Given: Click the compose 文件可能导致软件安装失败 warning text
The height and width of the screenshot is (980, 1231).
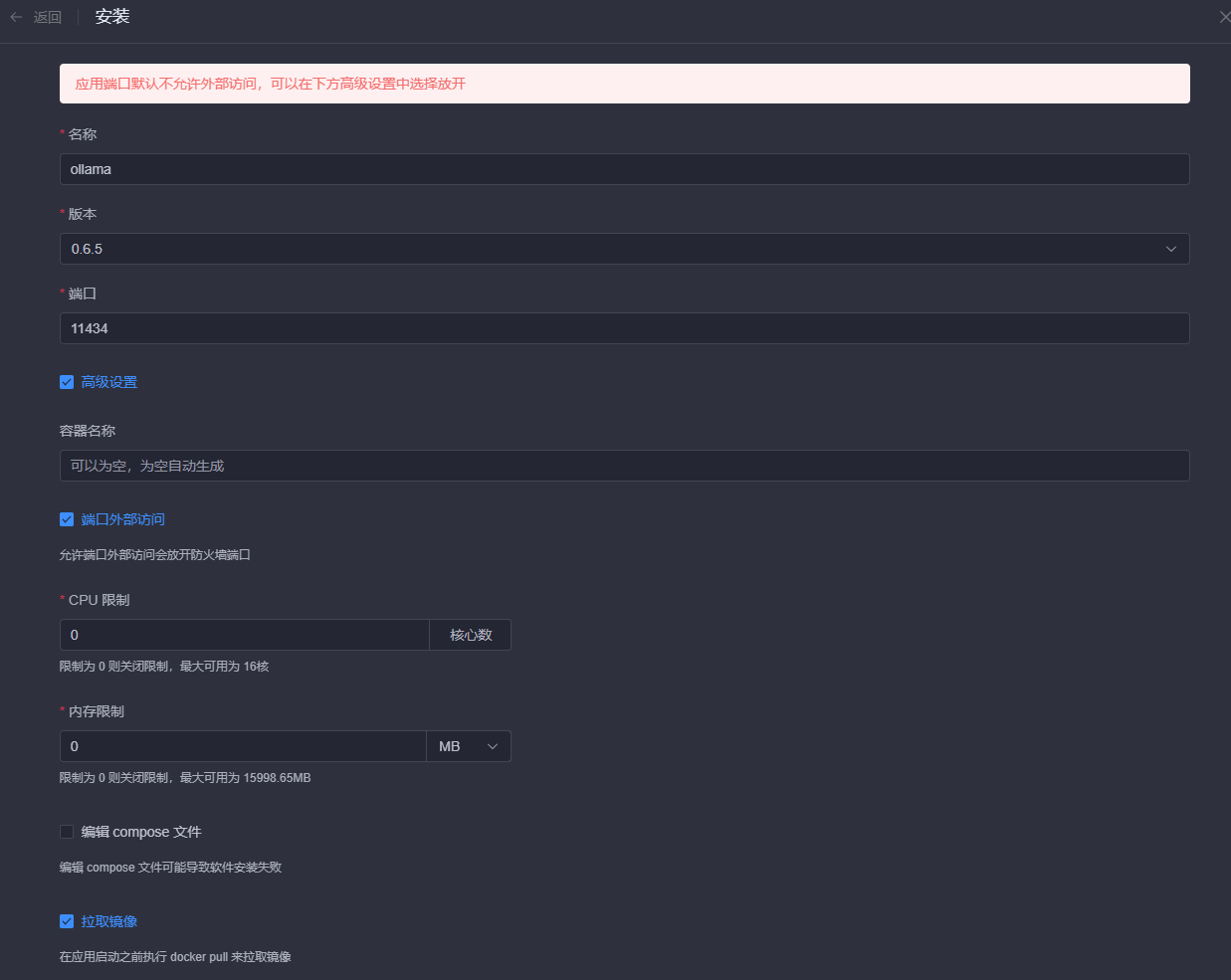Looking at the screenshot, I should pos(184,868).
